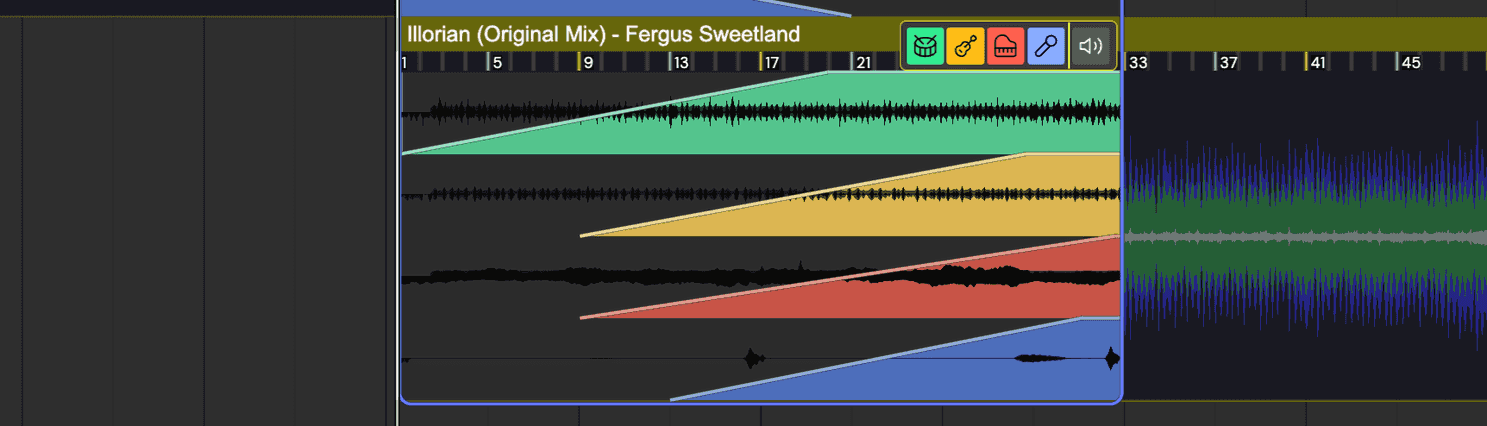Click bar marker 37 on the ruler
Screen dimensions: 1487x426
coord(1229,62)
